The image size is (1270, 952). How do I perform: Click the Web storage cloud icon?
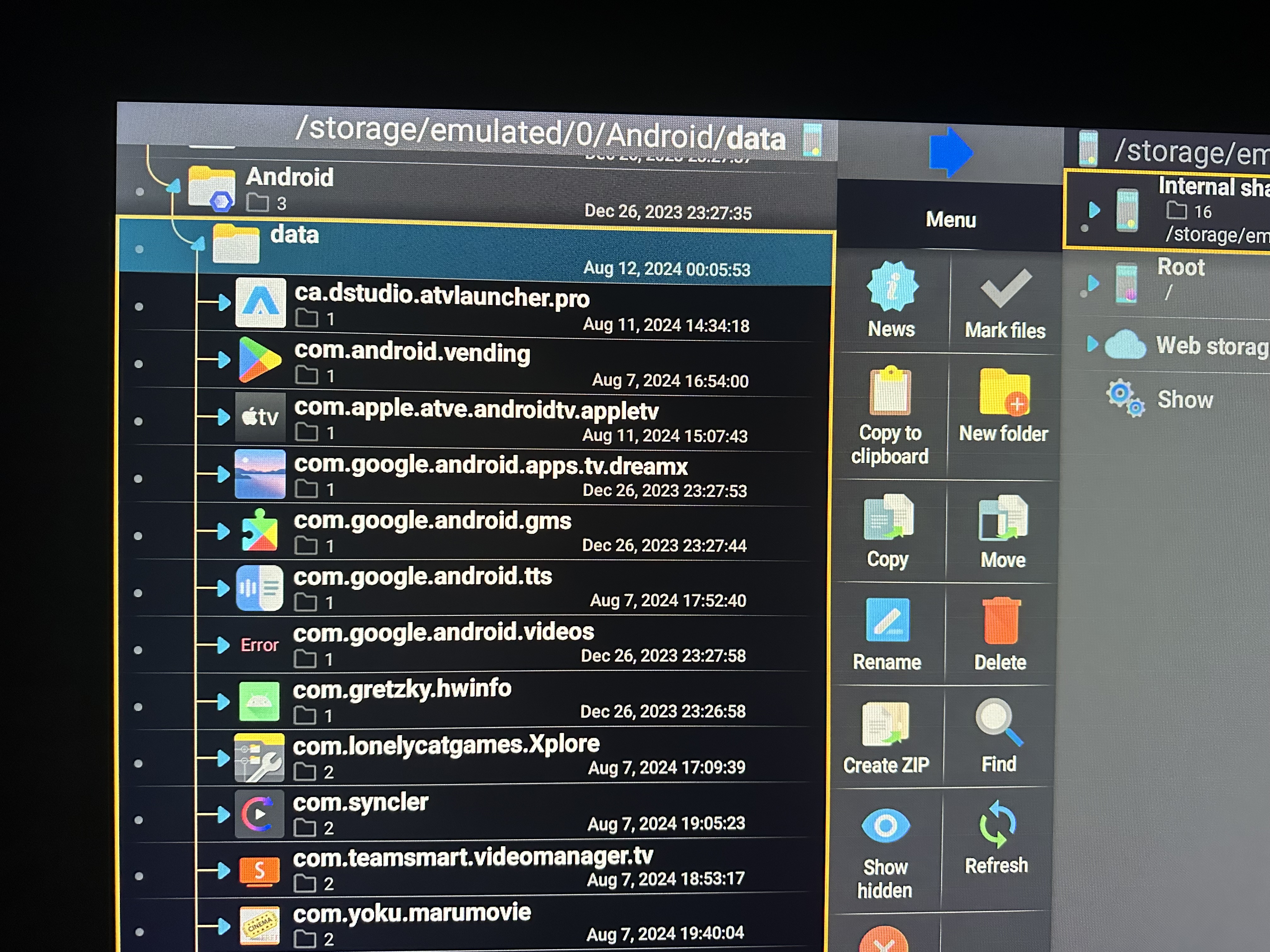1125,344
